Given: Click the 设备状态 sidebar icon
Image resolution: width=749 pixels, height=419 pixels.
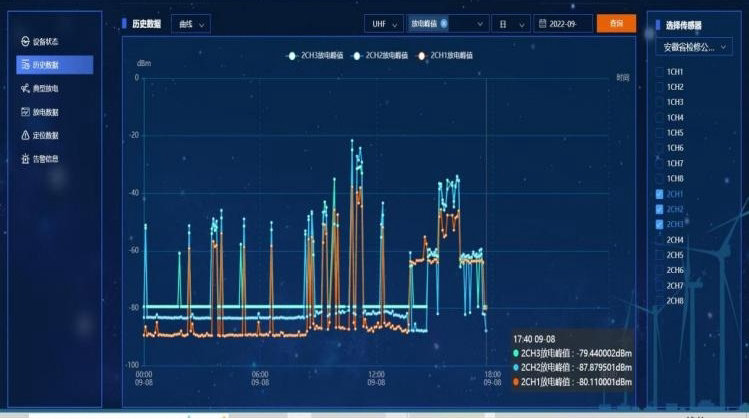Looking at the screenshot, I should pyautogui.click(x=25, y=42).
